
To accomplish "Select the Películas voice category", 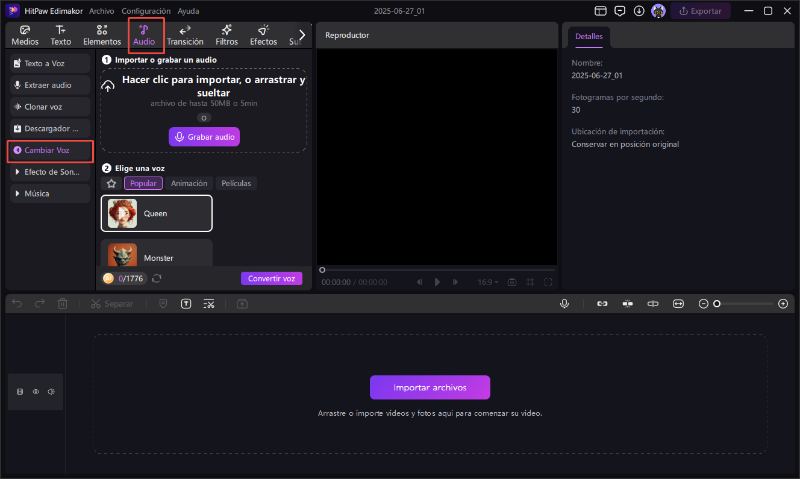I will [236, 183].
